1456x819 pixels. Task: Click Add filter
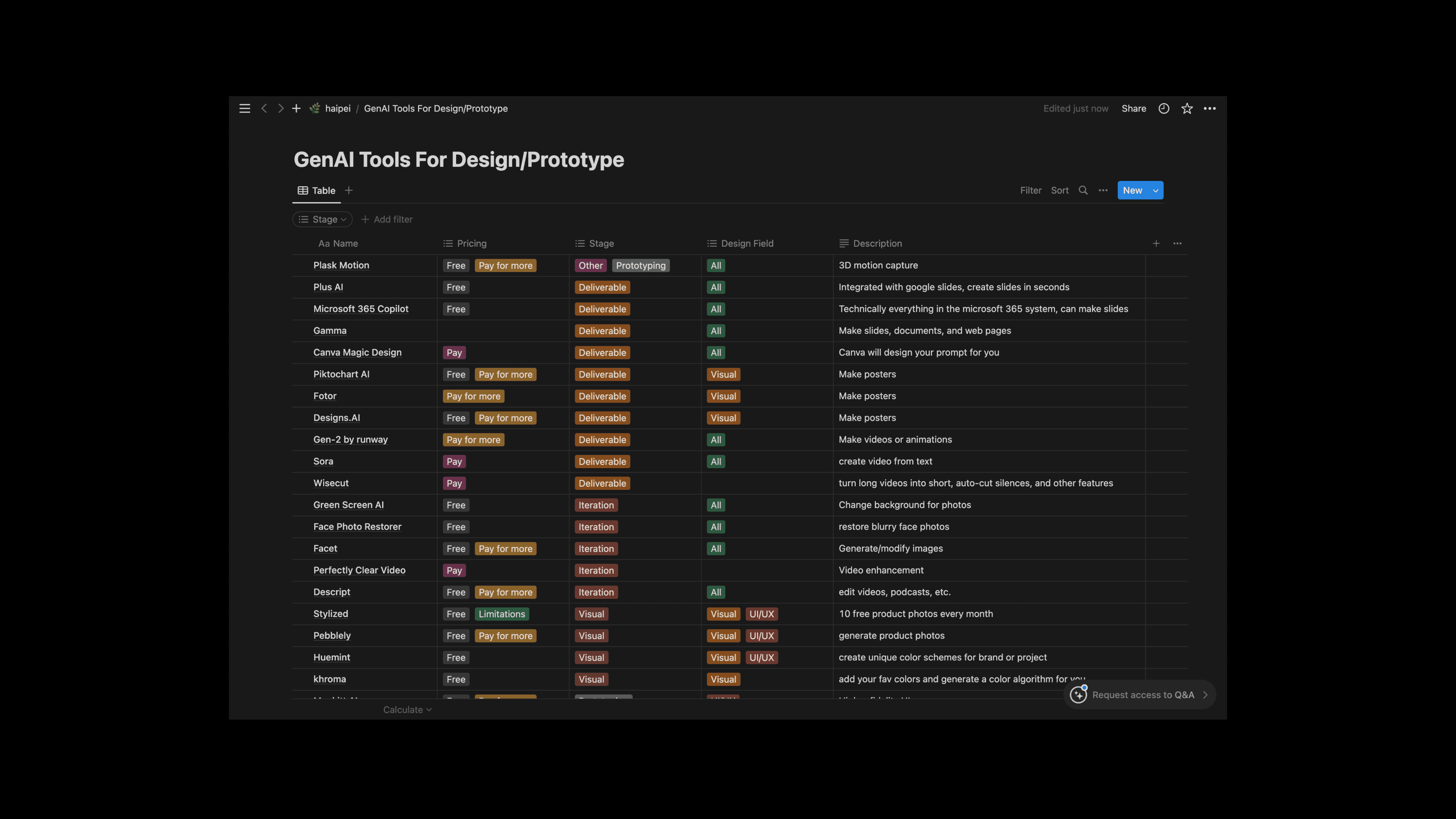(x=387, y=219)
